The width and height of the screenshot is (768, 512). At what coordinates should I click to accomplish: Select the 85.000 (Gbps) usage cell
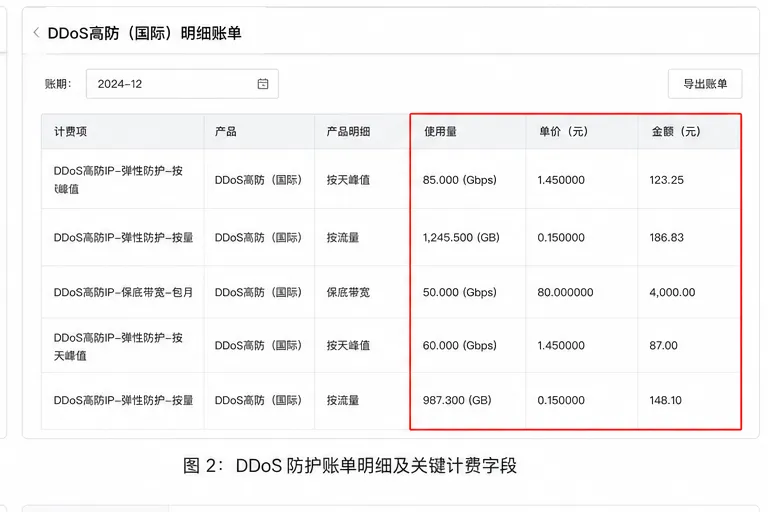[x=459, y=180]
